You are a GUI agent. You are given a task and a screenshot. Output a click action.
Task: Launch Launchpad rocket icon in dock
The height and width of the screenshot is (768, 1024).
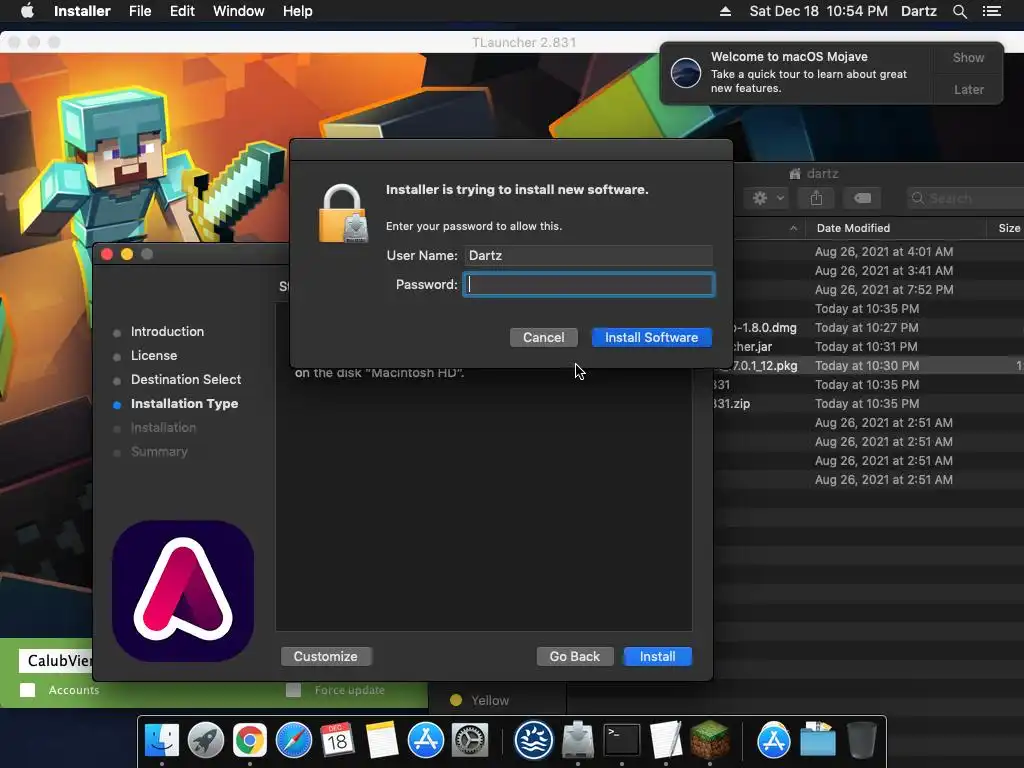206,741
